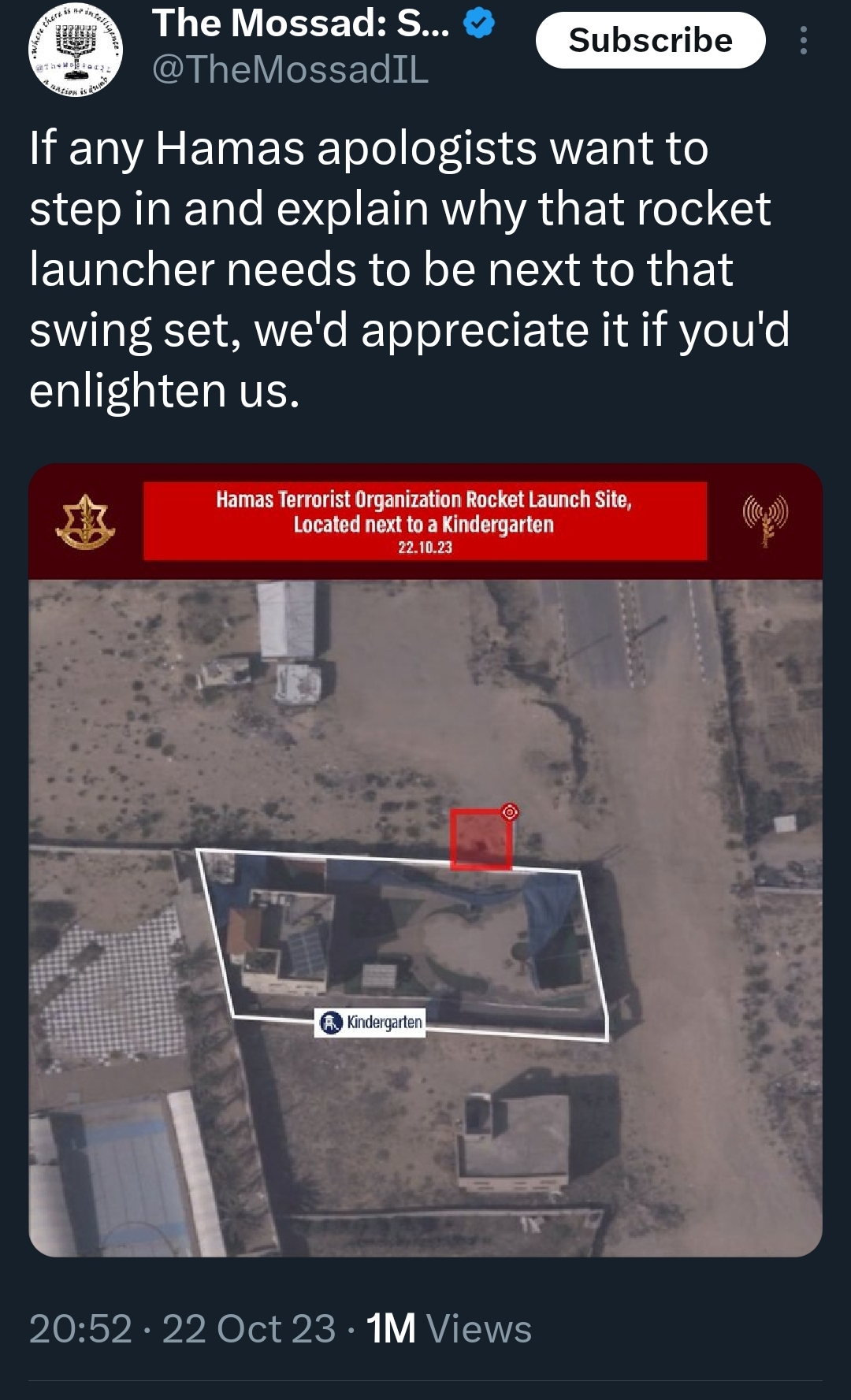Click the Subscribe button
The height and width of the screenshot is (1400, 851).
pos(650,40)
